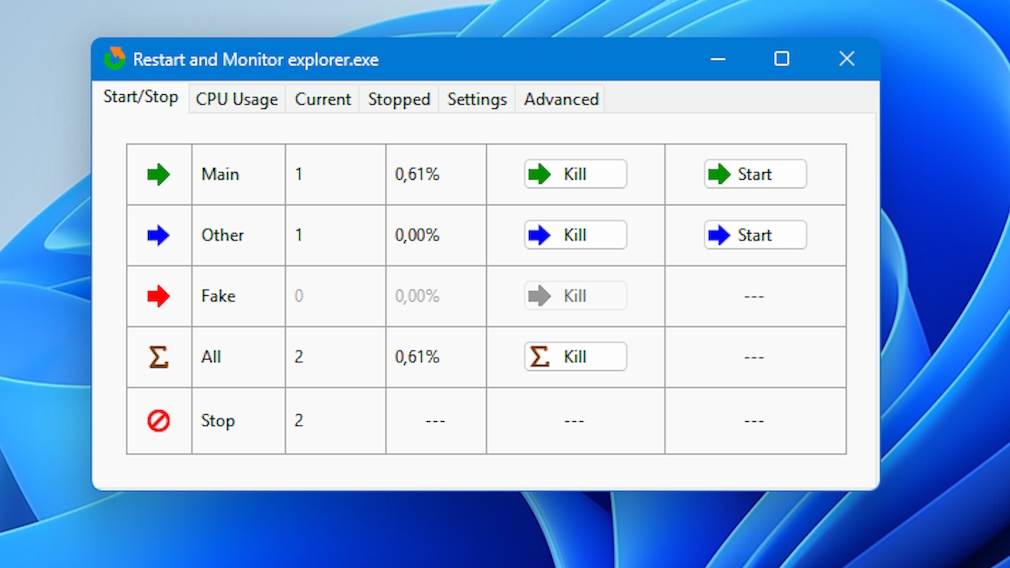
Task: Kill the Main explorer process
Action: point(575,174)
